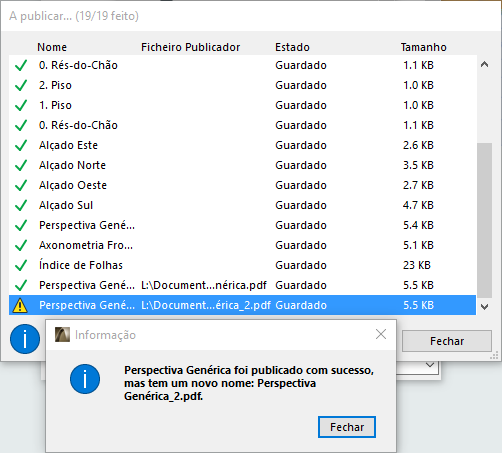Select the Alçado Oeste row

[x=242, y=185]
